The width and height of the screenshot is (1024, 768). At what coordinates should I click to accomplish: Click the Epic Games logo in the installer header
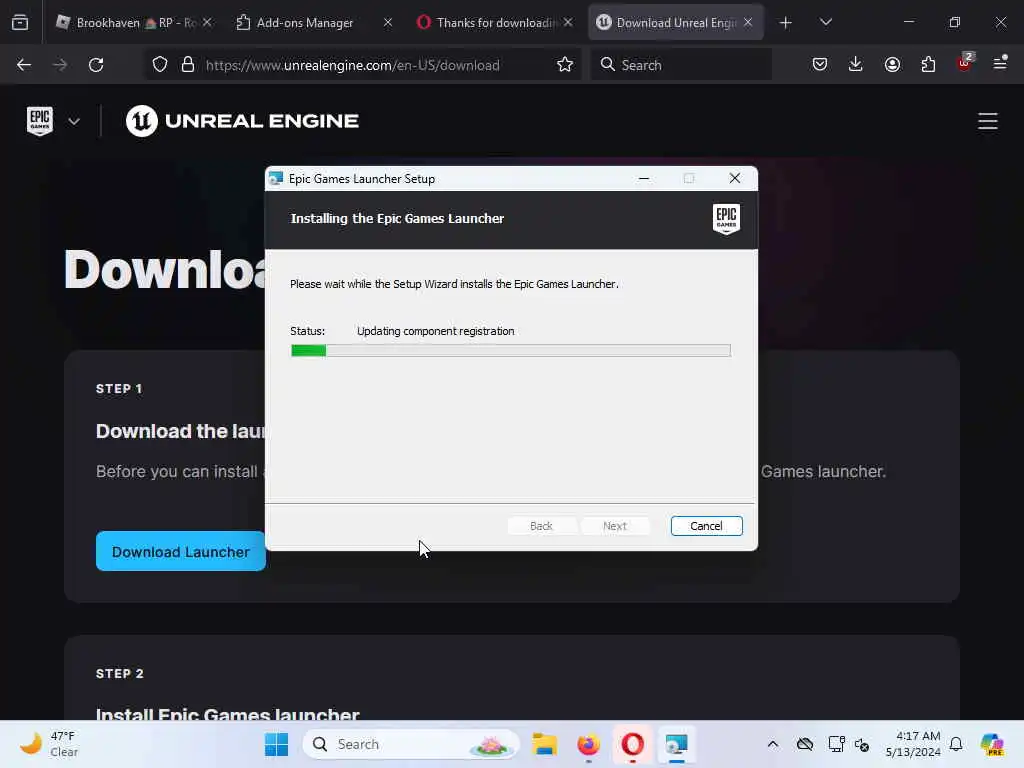(x=726, y=219)
